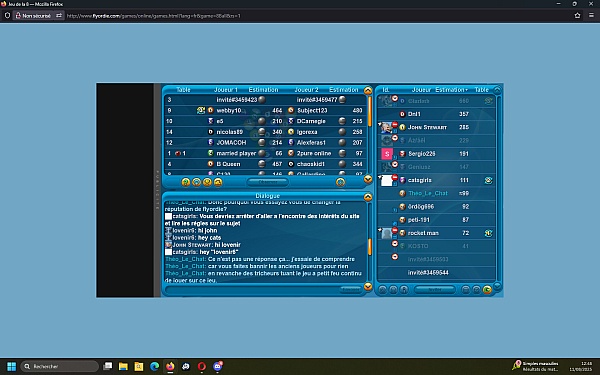
Task: Bookmark this page with the star icon
Action: click(x=577, y=16)
